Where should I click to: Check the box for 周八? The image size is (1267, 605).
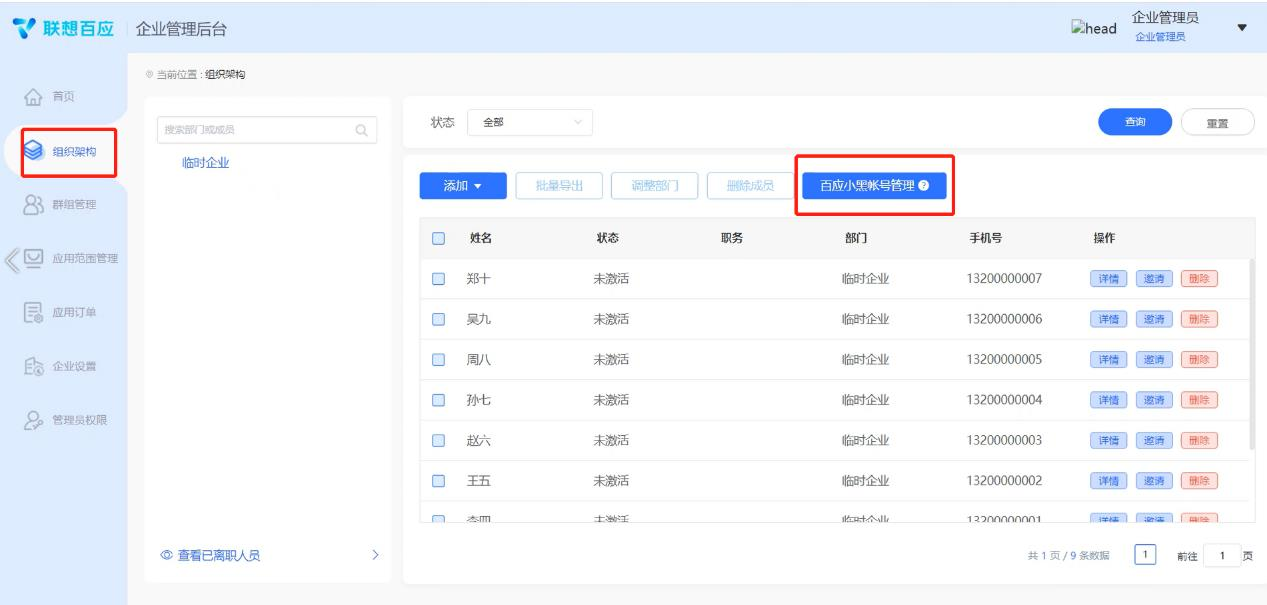(438, 360)
